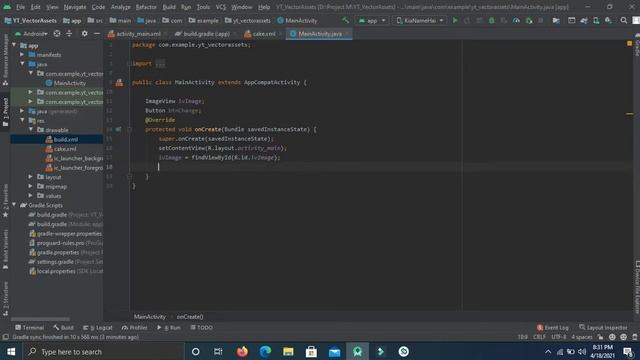This screenshot has height=360, width=640.
Task: Expand the manifests folder
Action: point(22,54)
